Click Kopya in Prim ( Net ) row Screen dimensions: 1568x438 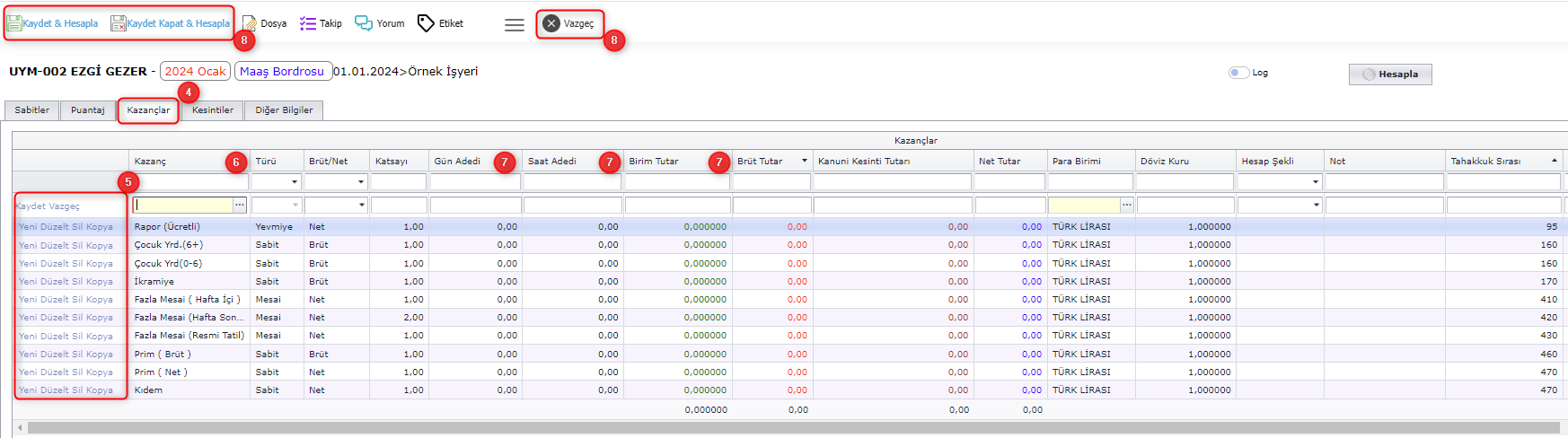(100, 372)
